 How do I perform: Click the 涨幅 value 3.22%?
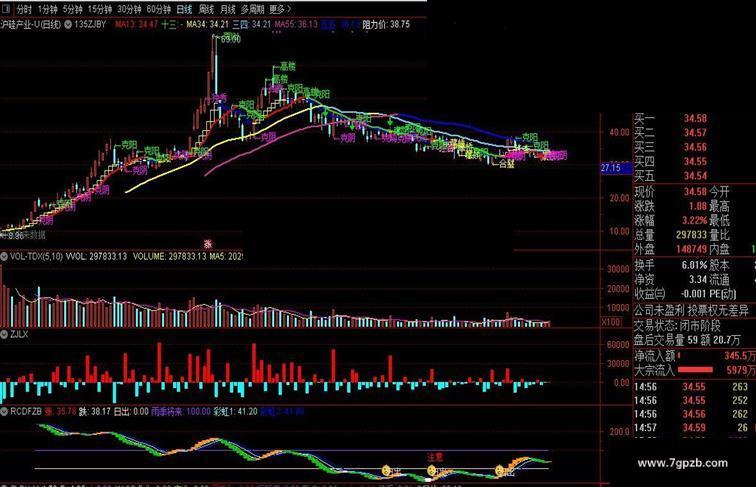pos(694,221)
